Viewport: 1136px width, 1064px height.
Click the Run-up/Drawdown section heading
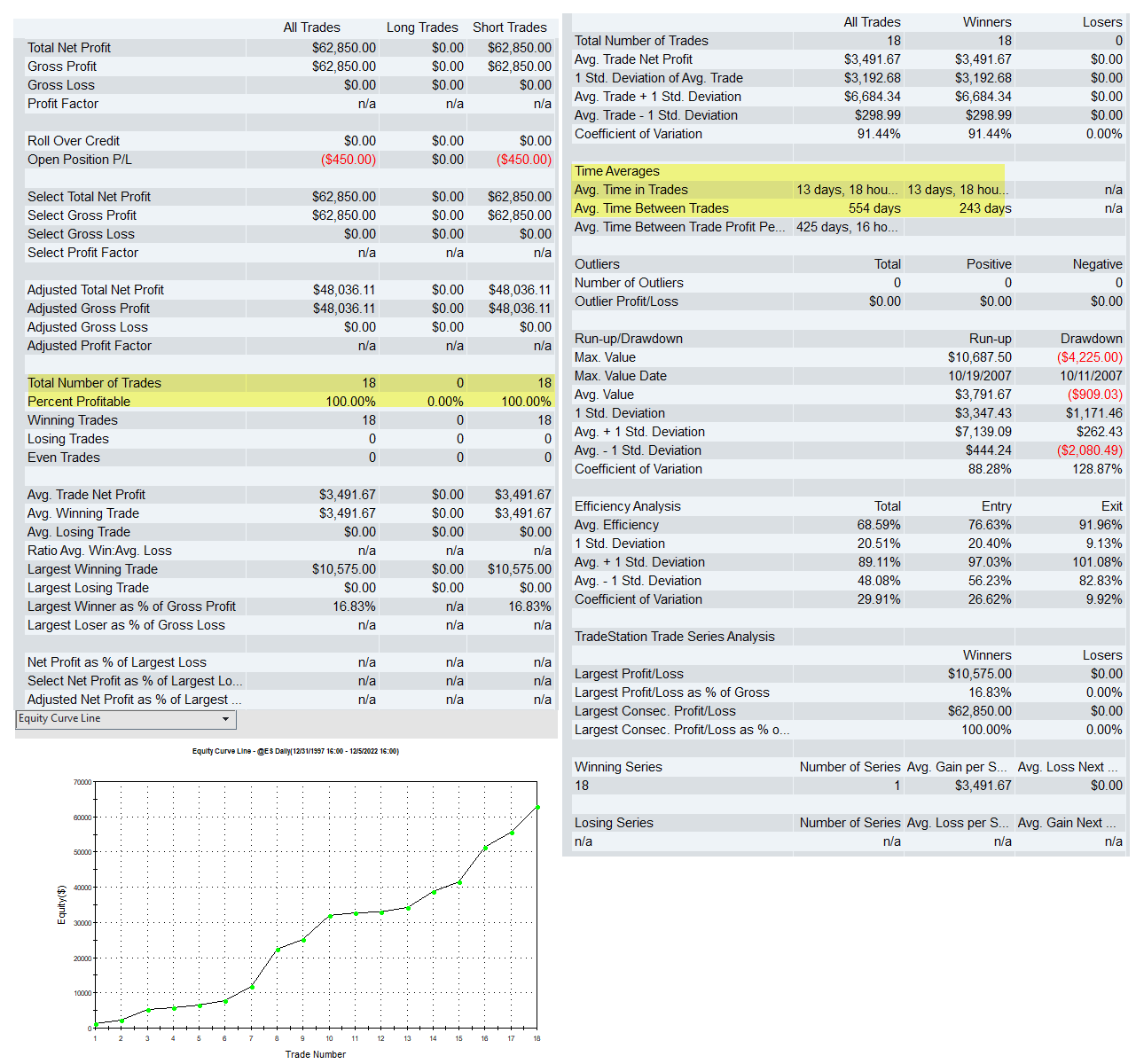coord(629,339)
